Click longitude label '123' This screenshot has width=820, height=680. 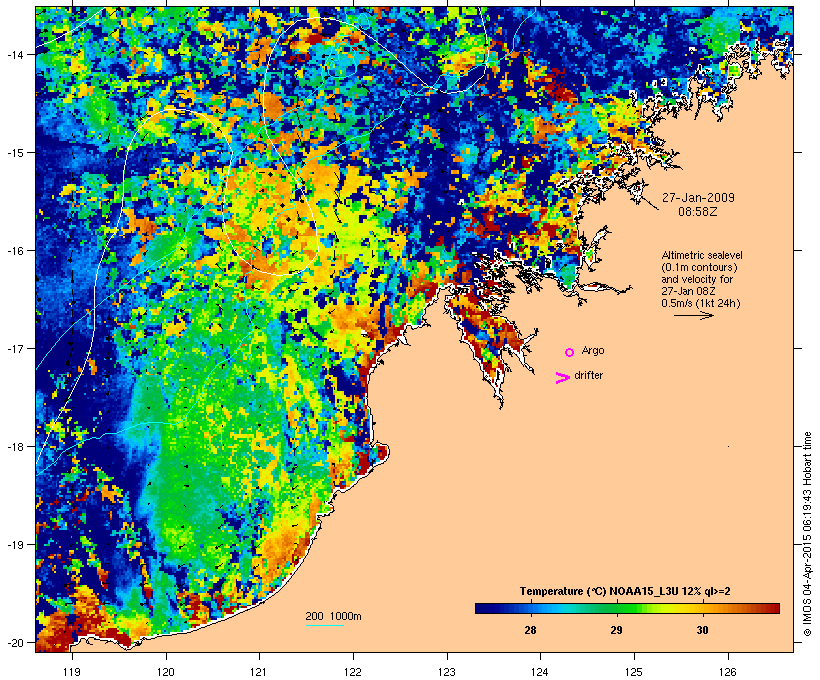(x=447, y=672)
